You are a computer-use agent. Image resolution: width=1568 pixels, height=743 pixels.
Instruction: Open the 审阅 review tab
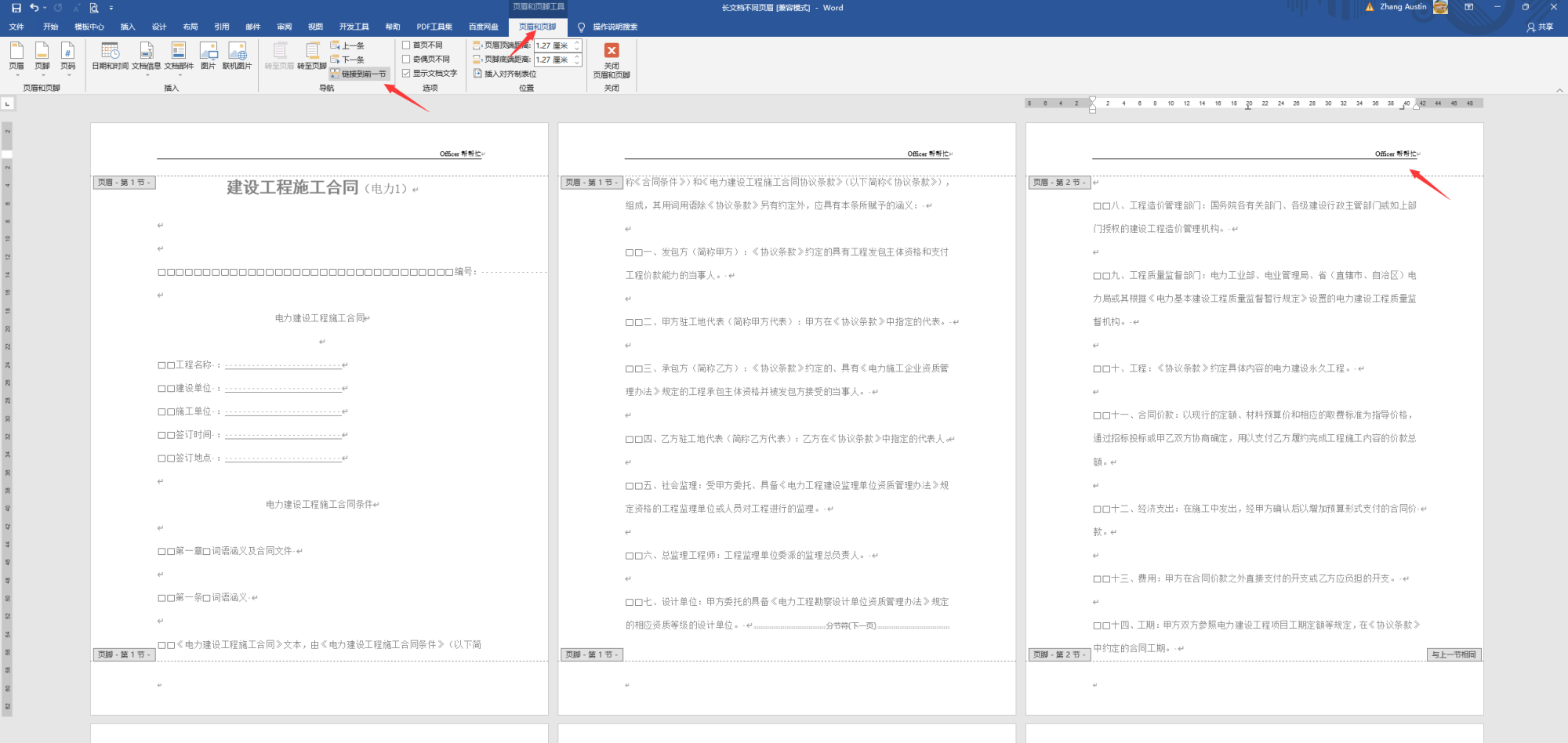[x=284, y=27]
